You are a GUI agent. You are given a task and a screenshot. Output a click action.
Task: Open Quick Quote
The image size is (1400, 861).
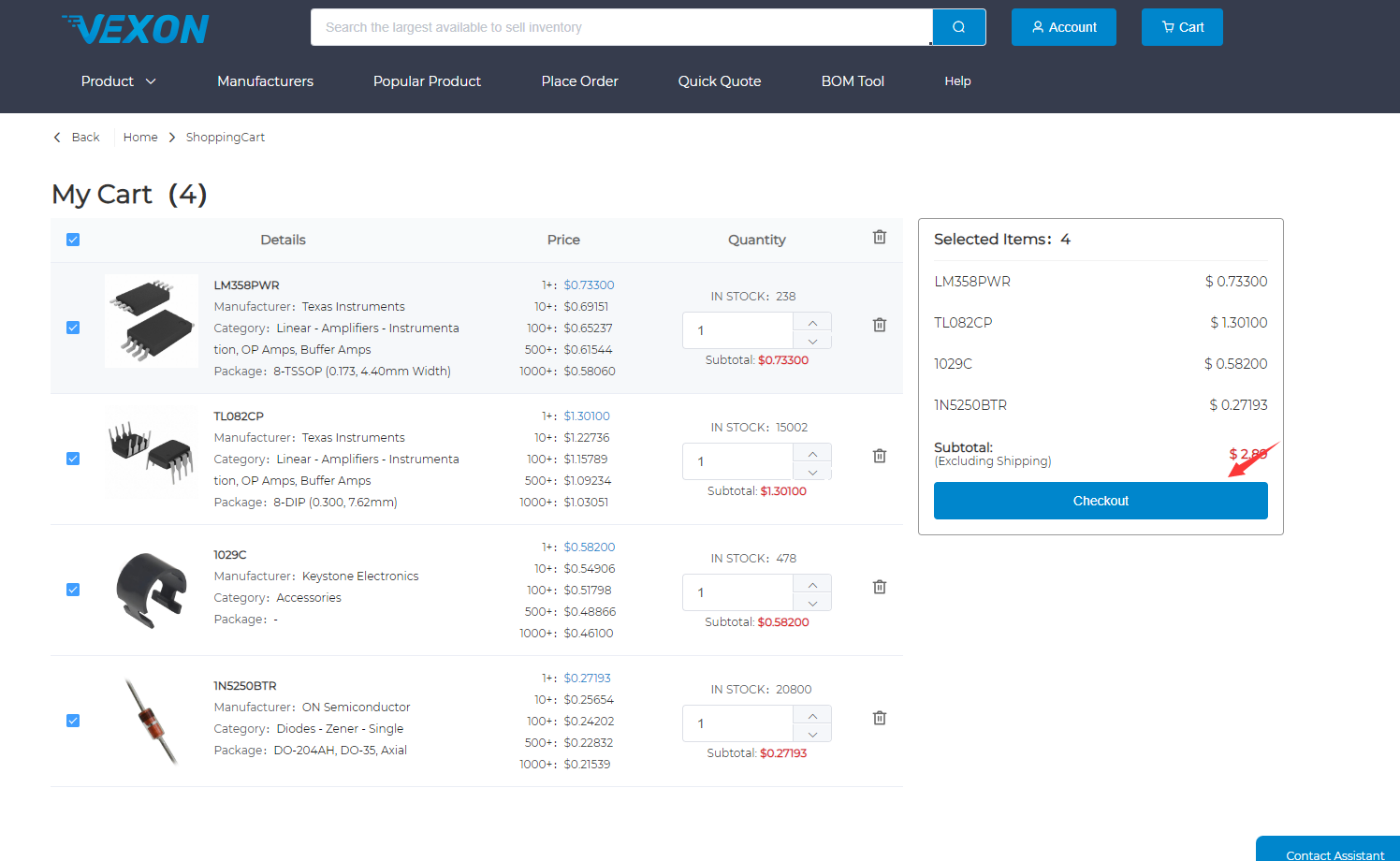[720, 81]
